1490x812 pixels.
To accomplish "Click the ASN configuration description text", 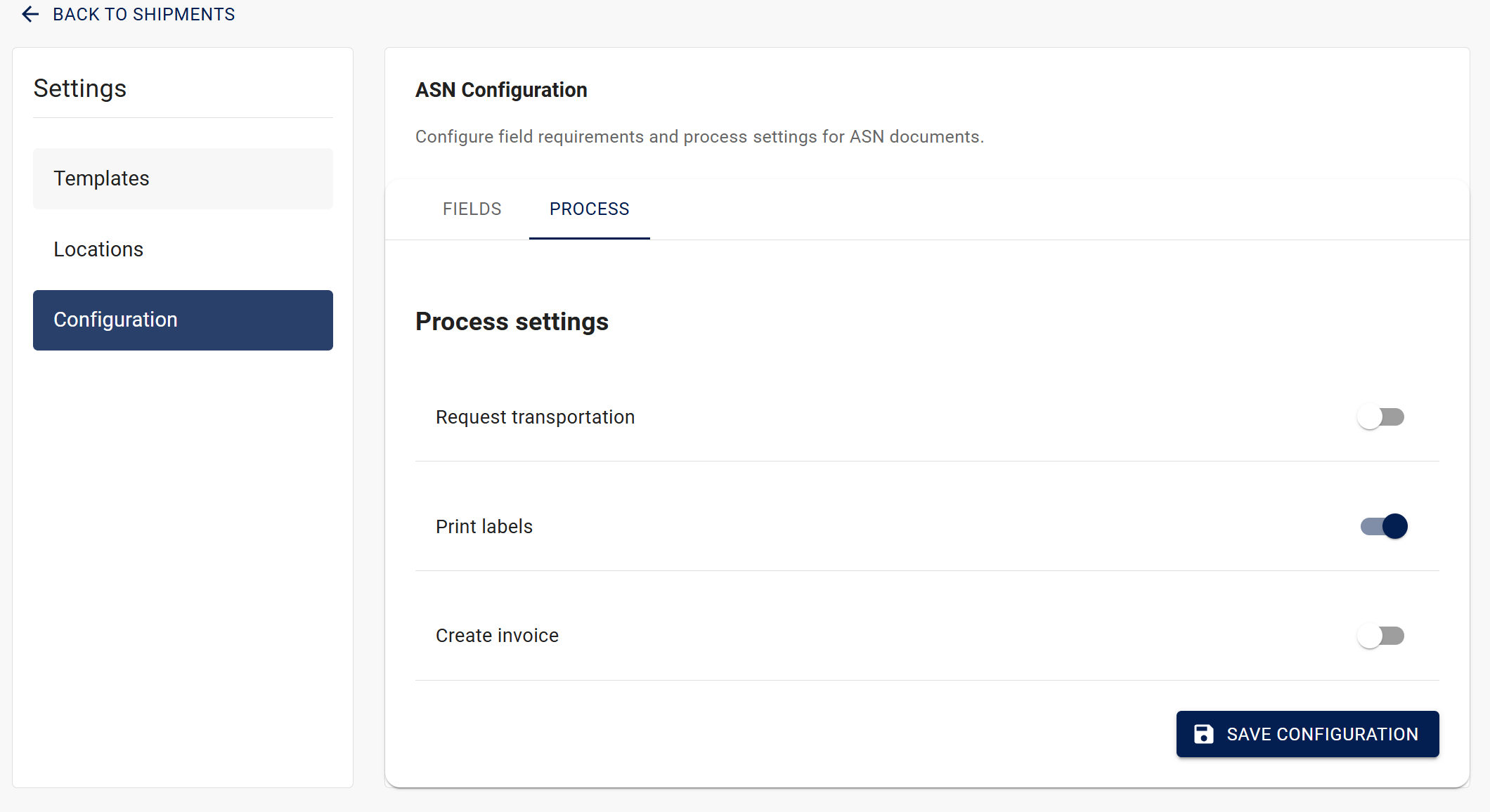I will point(699,136).
